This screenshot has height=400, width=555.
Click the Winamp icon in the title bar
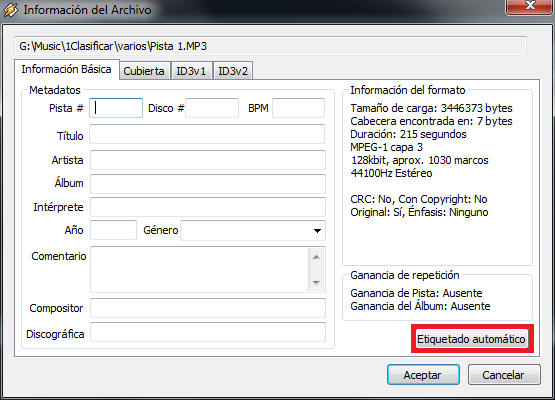tap(10, 10)
